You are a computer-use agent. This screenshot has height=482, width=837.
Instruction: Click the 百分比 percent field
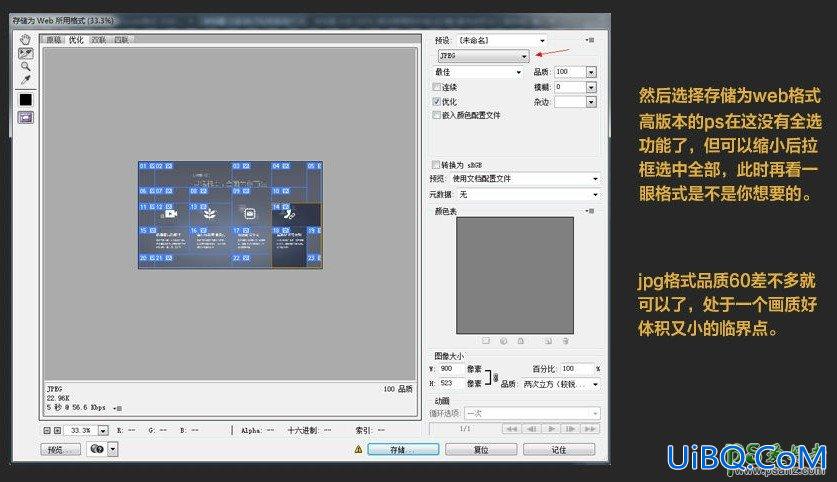[x=577, y=369]
